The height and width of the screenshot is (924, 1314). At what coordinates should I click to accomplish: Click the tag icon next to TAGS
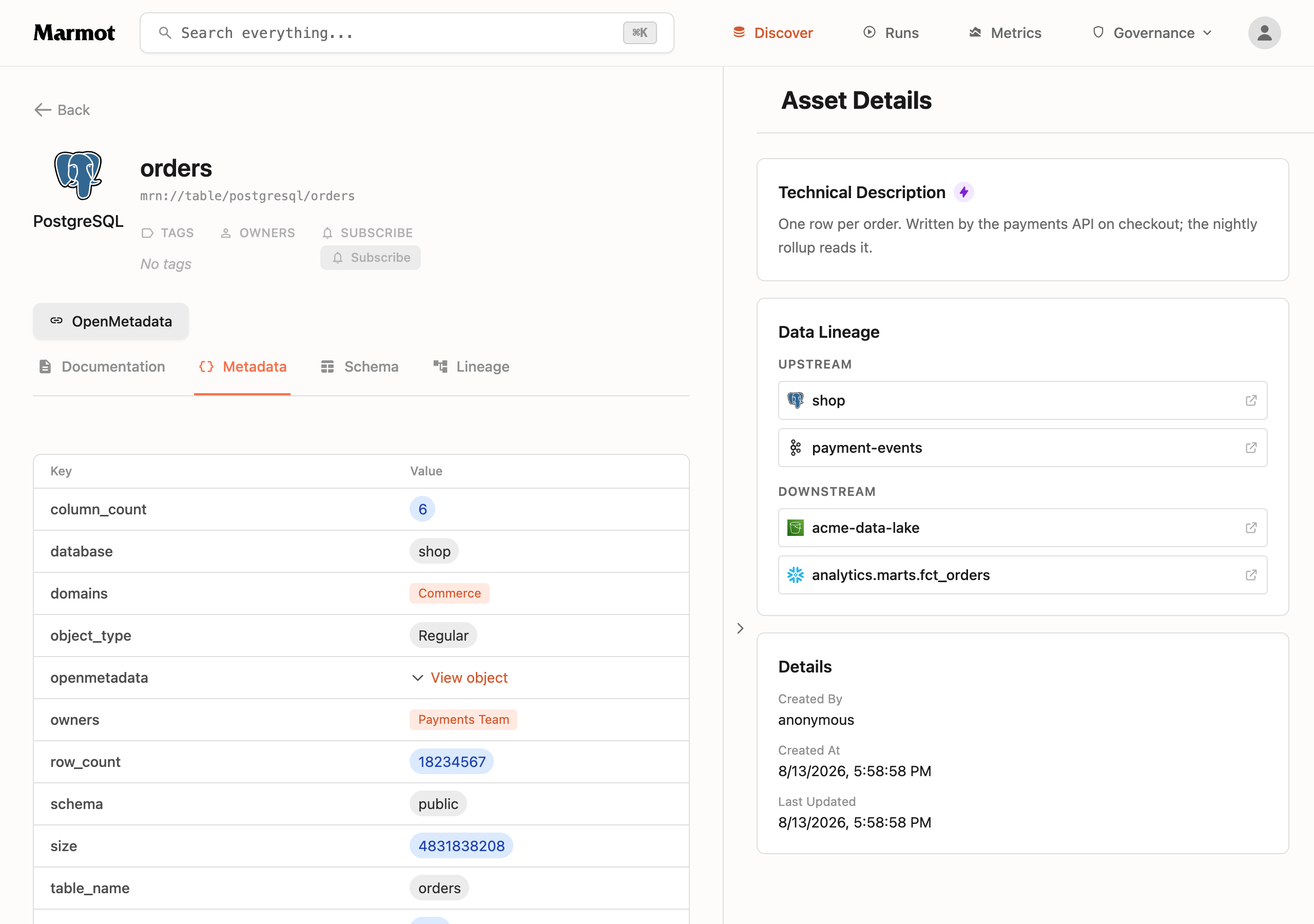coord(148,233)
